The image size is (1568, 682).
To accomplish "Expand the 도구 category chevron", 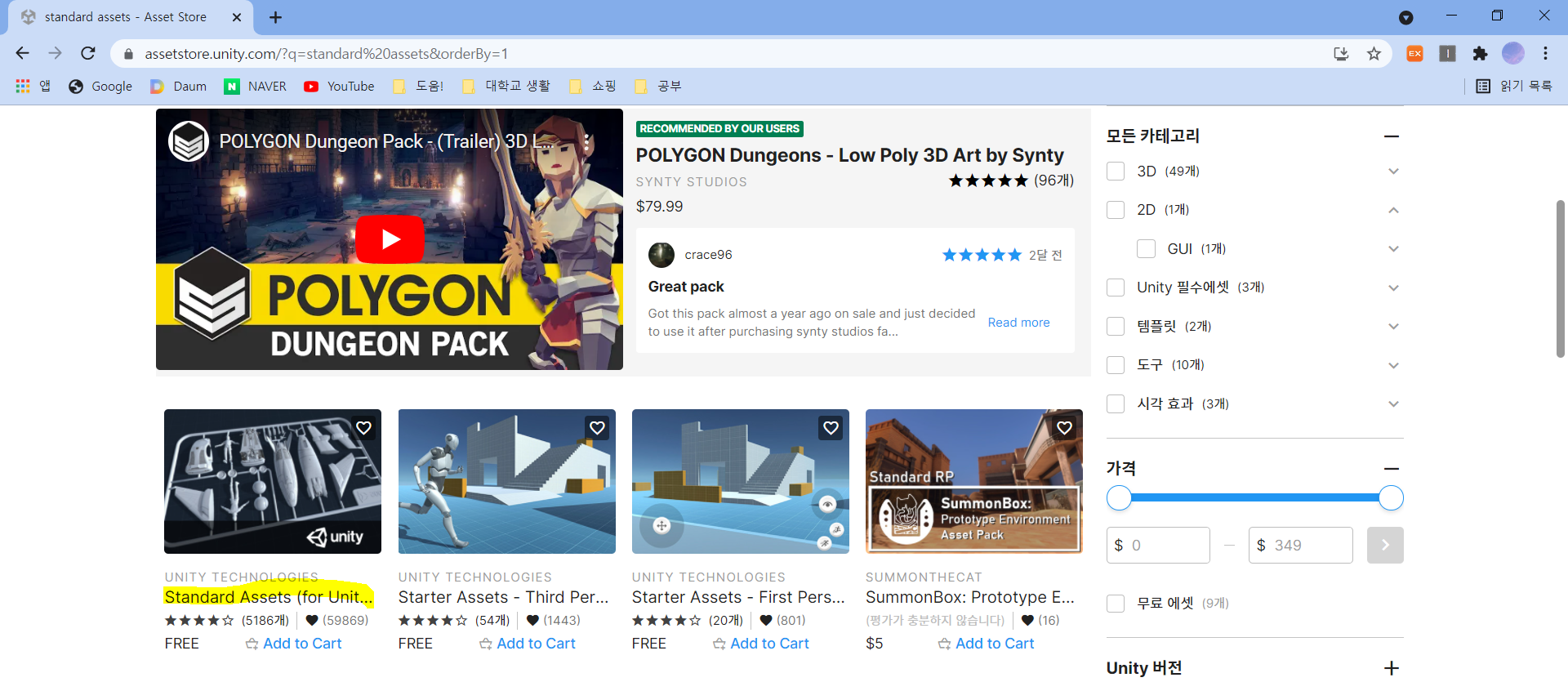I will [1393, 365].
